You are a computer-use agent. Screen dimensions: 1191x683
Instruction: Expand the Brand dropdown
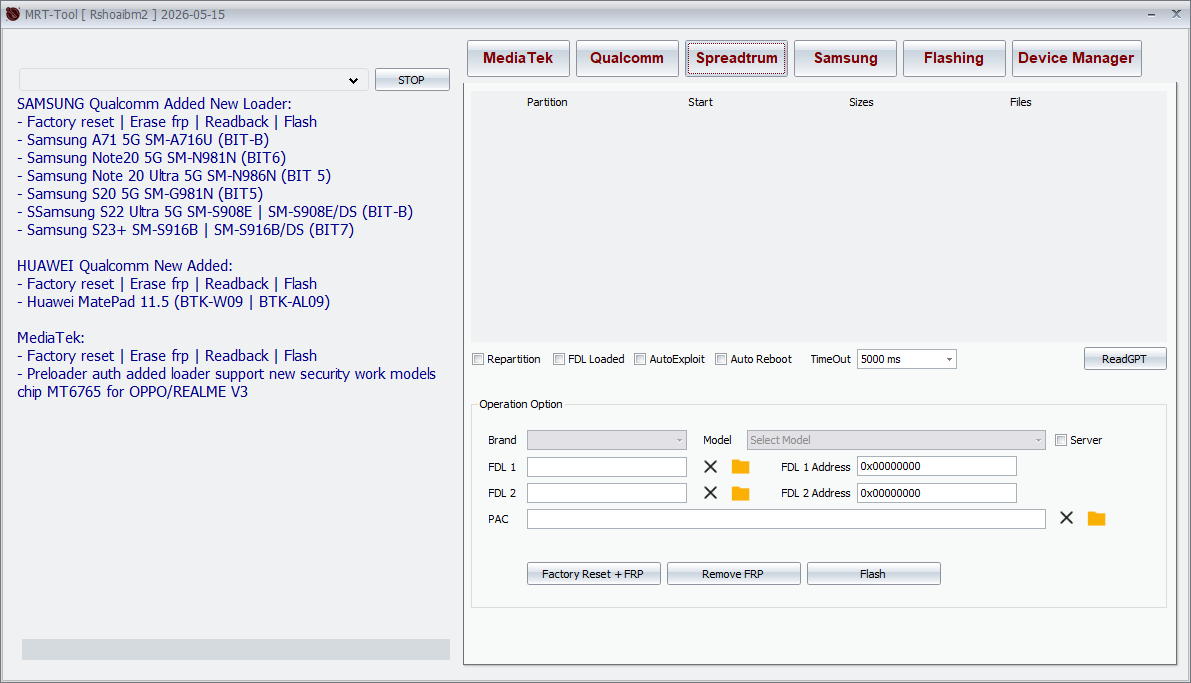point(606,440)
